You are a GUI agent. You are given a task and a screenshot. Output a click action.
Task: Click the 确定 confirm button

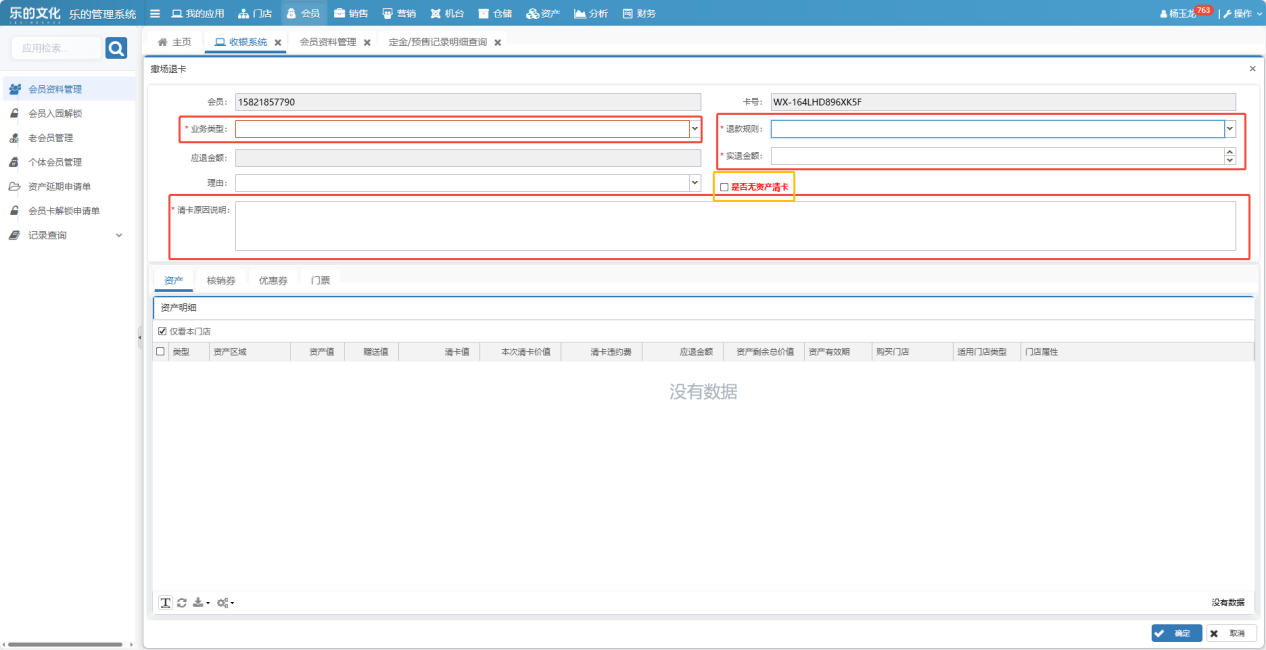(1176, 633)
